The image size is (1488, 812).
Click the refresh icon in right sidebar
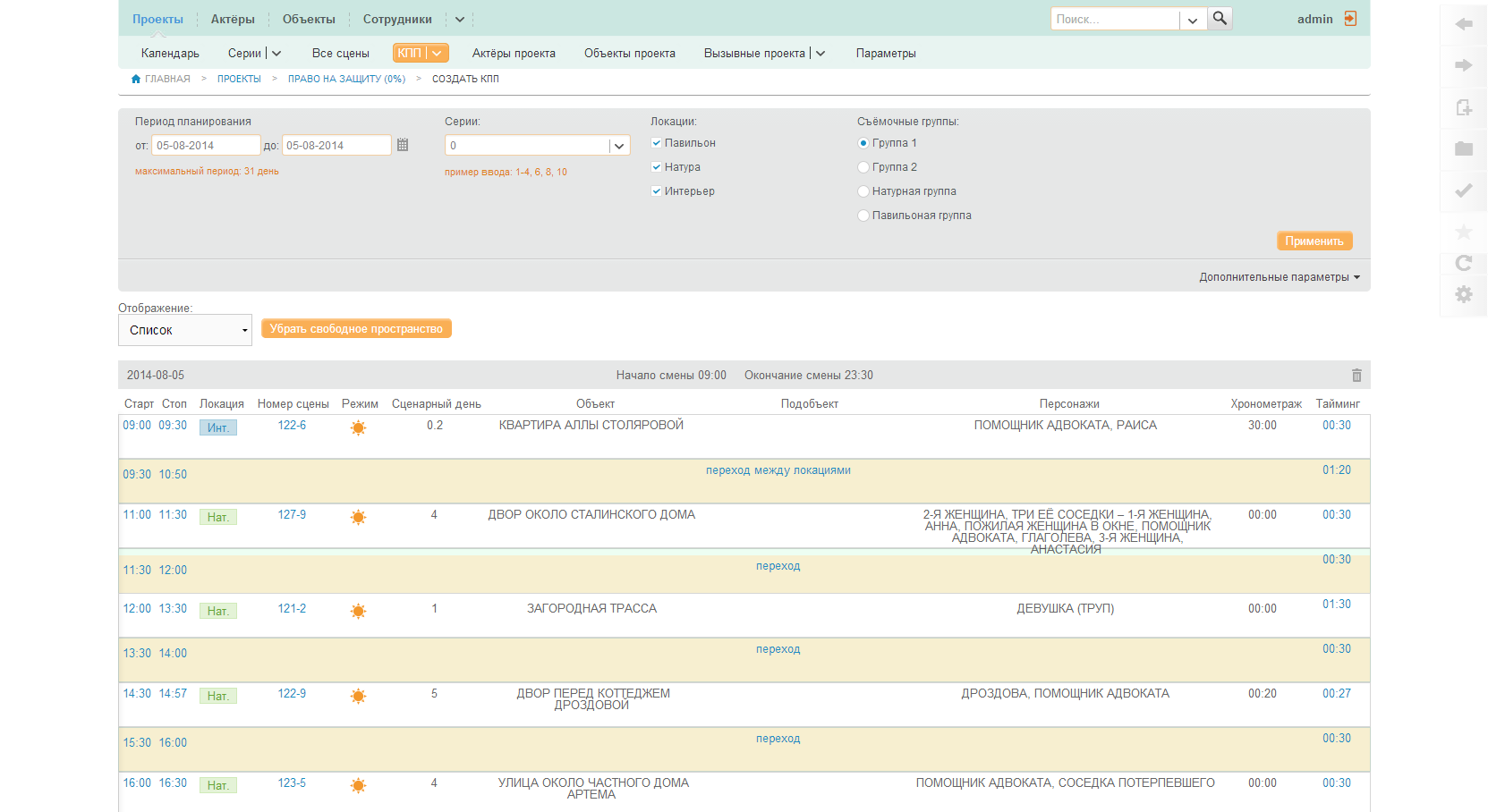1464,263
